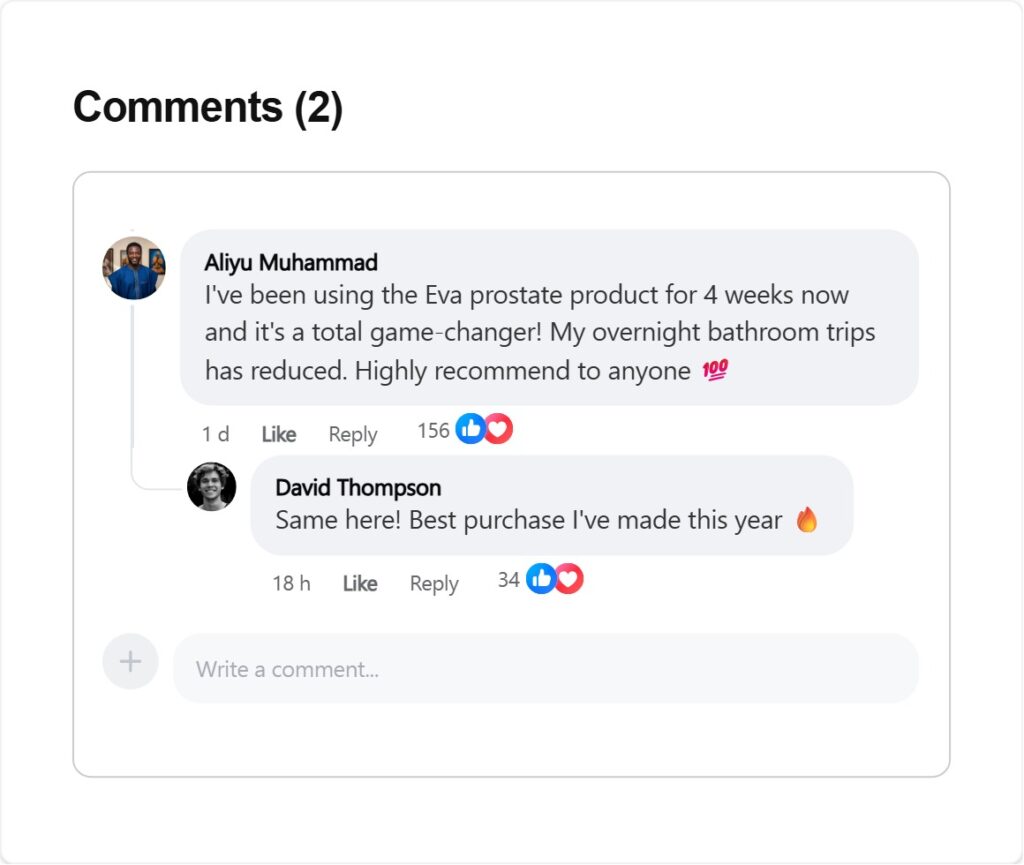The width and height of the screenshot is (1024, 865).
Task: Open Aliyu Muhammad's profile picture
Action: coord(134,268)
